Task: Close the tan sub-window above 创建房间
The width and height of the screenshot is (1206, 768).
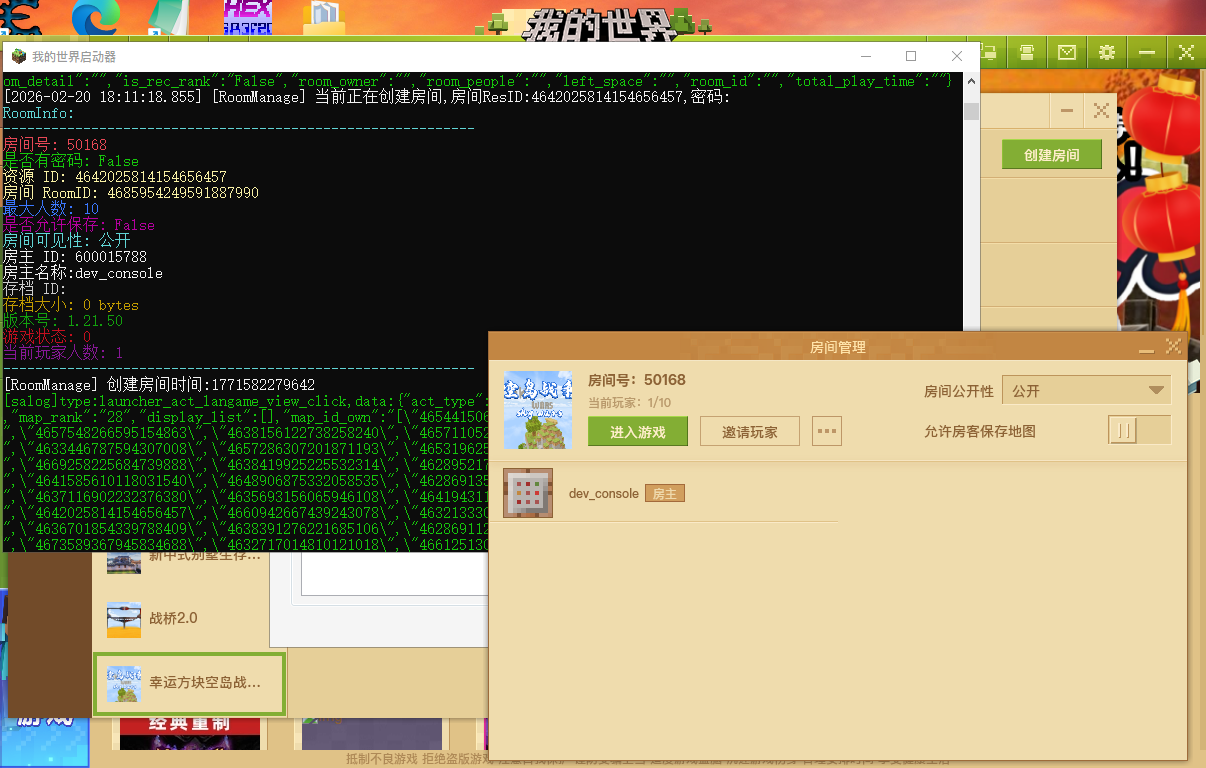Action: pos(1101,111)
